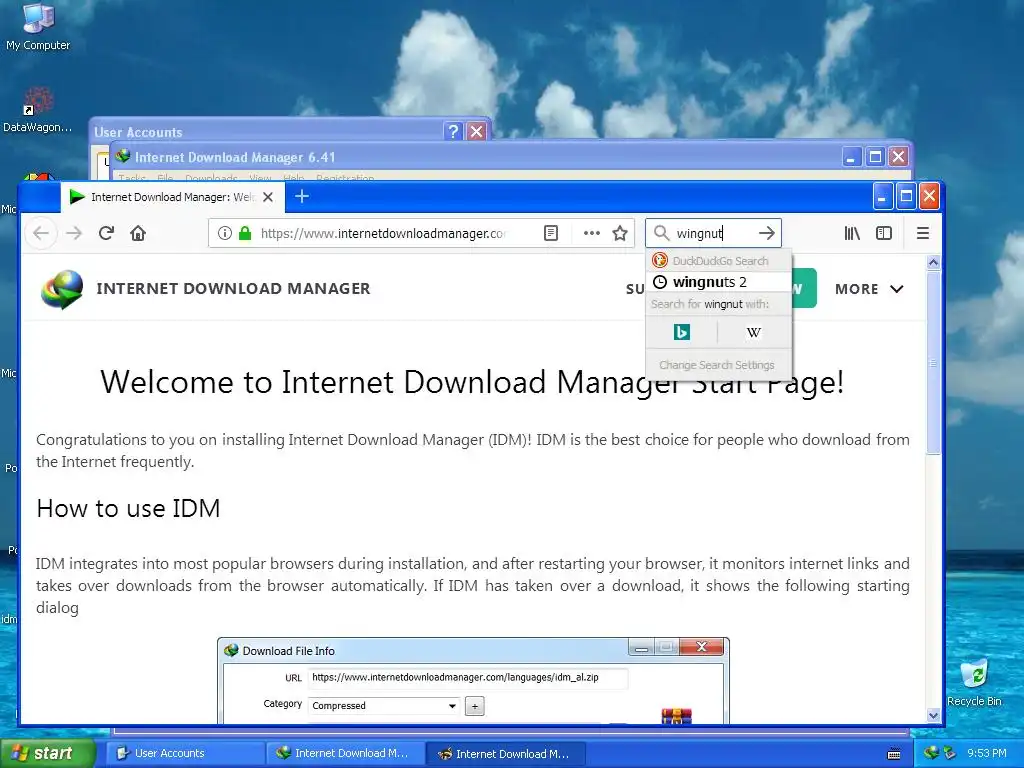The image size is (1024, 768).
Task: Close the User Accounts window
Action: click(477, 131)
